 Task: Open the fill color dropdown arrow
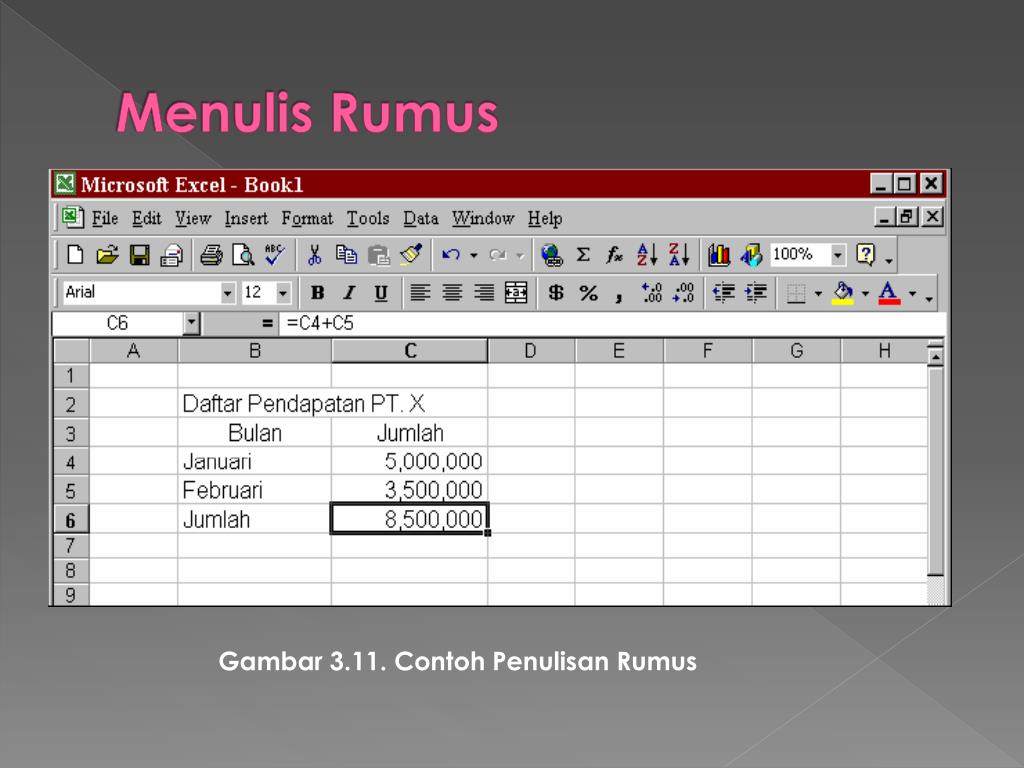tap(865, 293)
